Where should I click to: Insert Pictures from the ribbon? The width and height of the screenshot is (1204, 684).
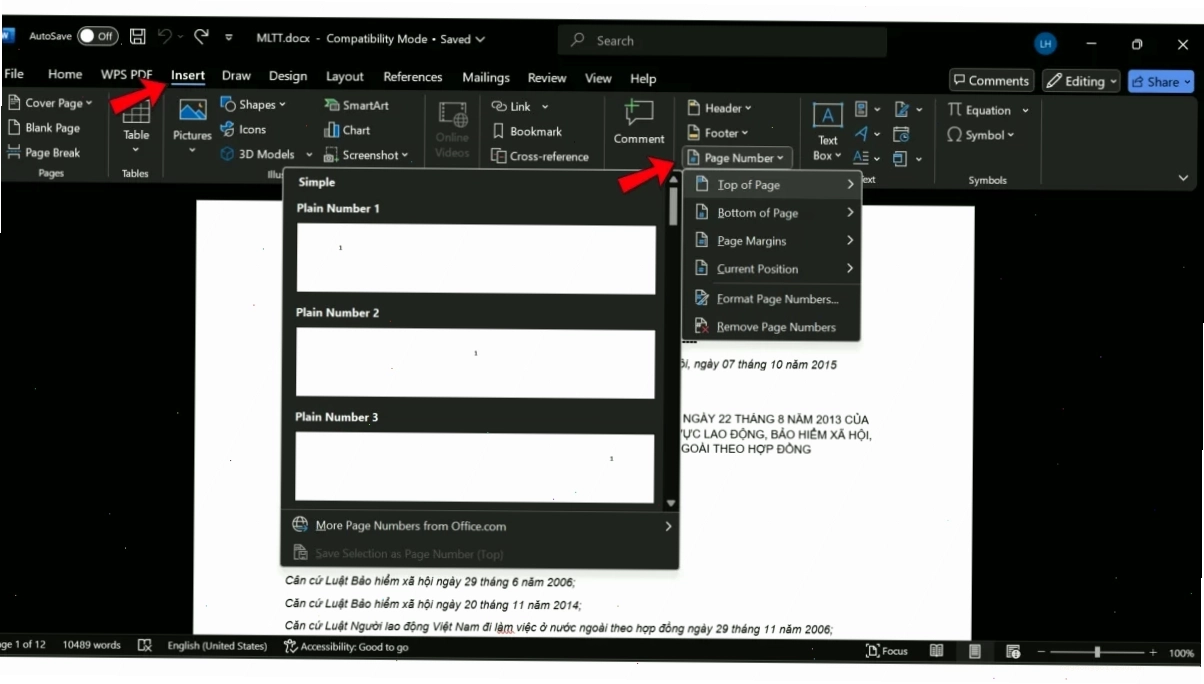point(192,128)
